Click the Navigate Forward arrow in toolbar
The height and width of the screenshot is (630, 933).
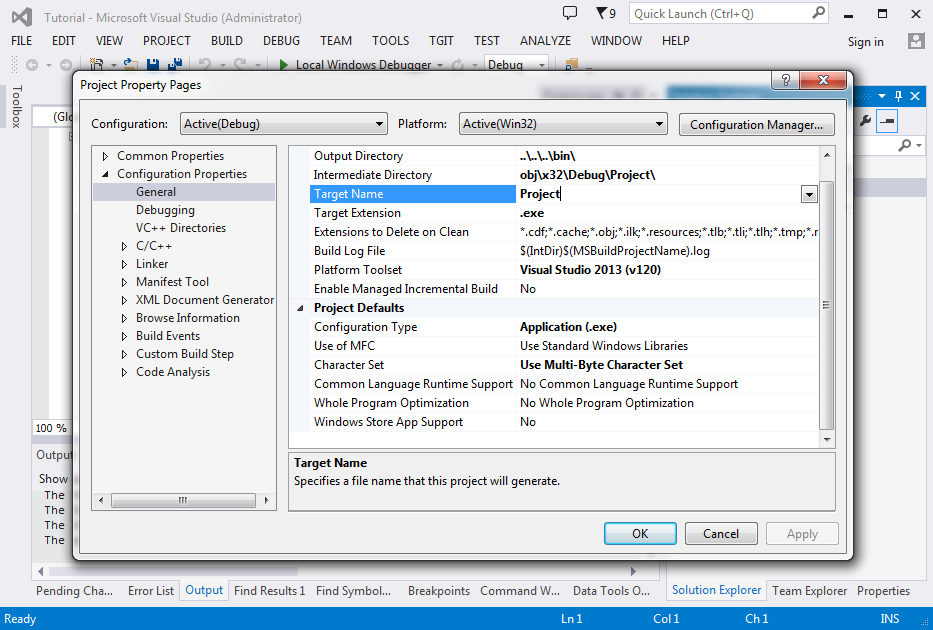coord(66,65)
